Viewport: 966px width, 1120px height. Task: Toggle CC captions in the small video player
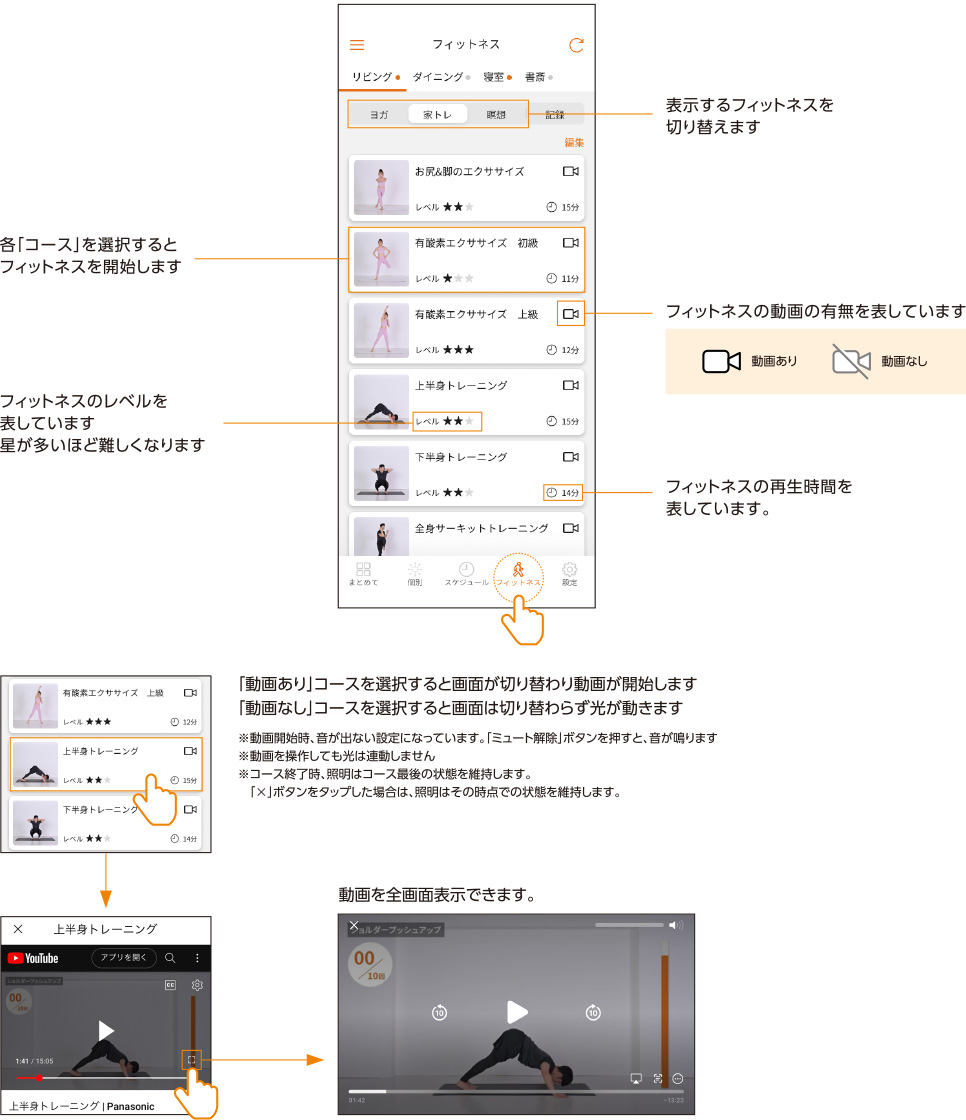coord(170,985)
